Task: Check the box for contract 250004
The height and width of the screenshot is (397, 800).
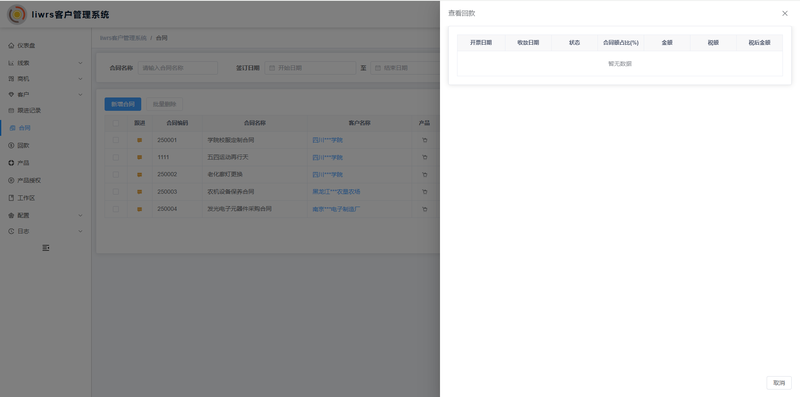Action: [x=116, y=209]
